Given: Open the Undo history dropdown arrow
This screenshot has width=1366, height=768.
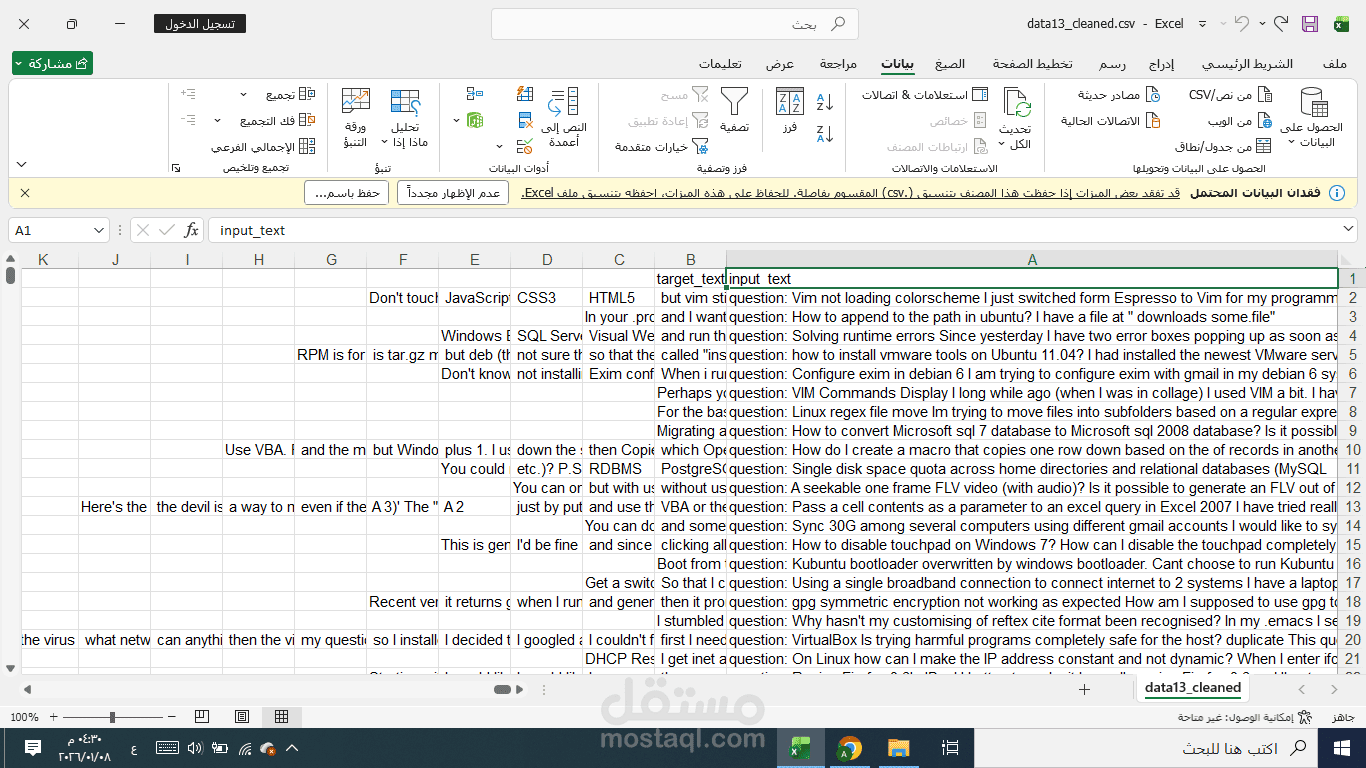Looking at the screenshot, I should click(x=1263, y=23).
